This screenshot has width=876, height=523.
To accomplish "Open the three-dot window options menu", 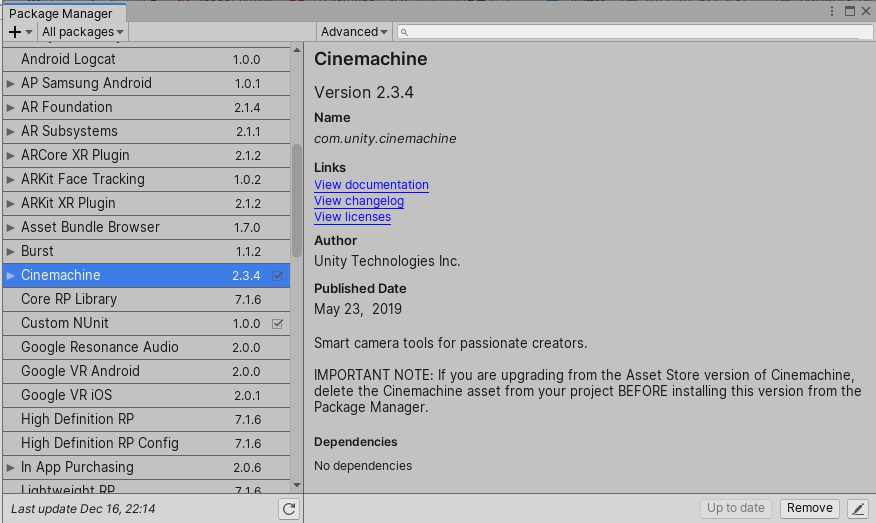I will (x=832, y=11).
